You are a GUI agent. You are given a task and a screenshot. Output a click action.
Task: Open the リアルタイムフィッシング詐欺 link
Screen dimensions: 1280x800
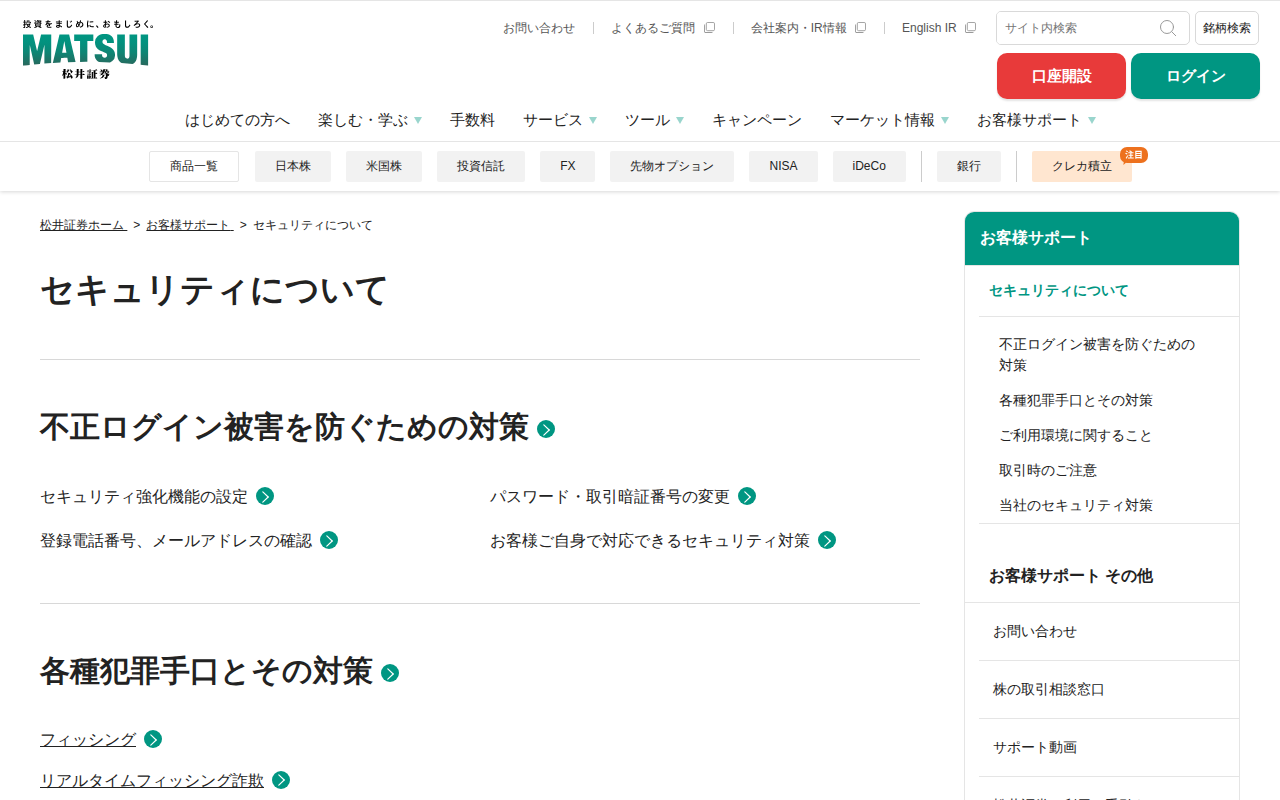pos(152,780)
